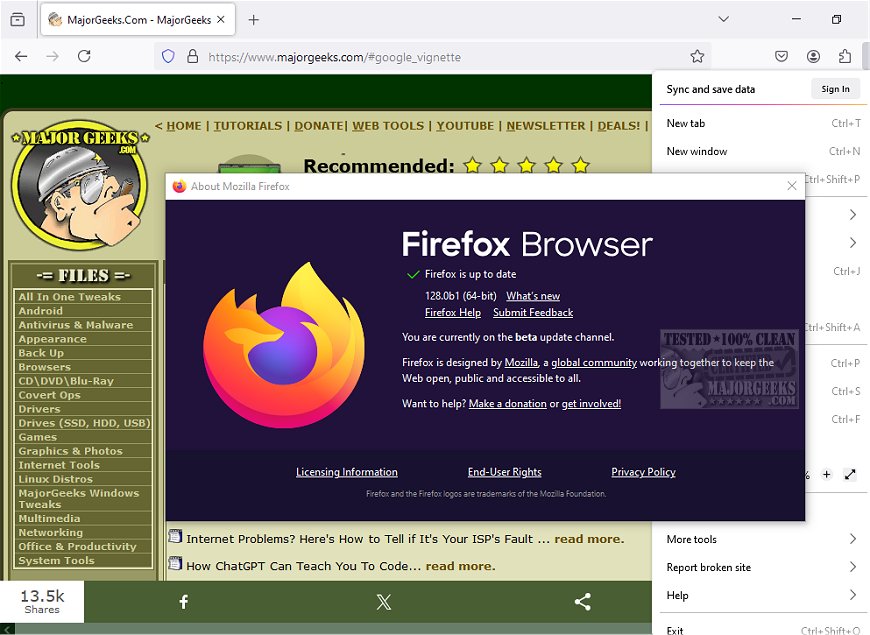Share to X from the share bar
The width and height of the screenshot is (870, 635).
[x=383, y=602]
